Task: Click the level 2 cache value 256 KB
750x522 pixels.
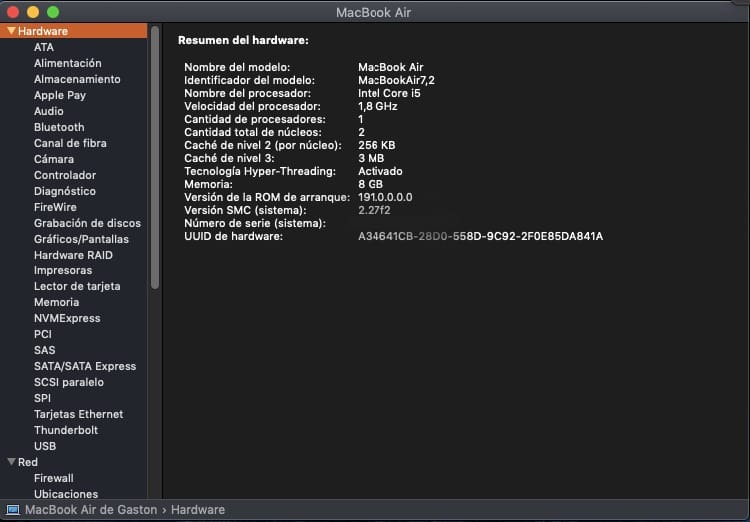Action: click(376, 145)
